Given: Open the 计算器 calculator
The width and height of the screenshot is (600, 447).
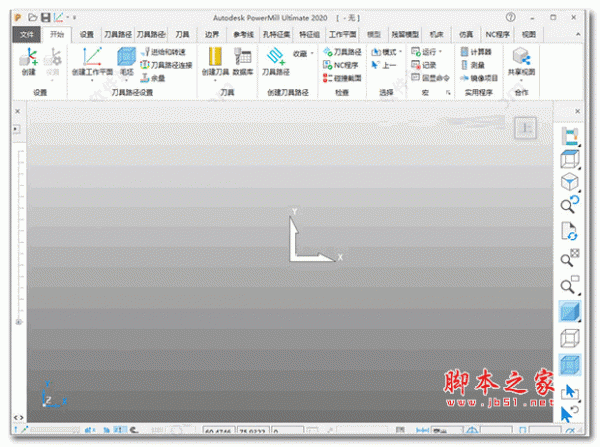Looking at the screenshot, I should pyautogui.click(x=476, y=52).
